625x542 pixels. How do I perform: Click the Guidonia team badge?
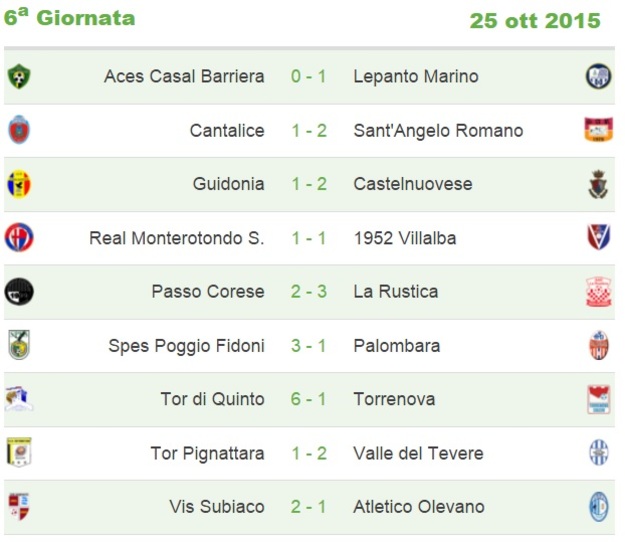click(19, 184)
